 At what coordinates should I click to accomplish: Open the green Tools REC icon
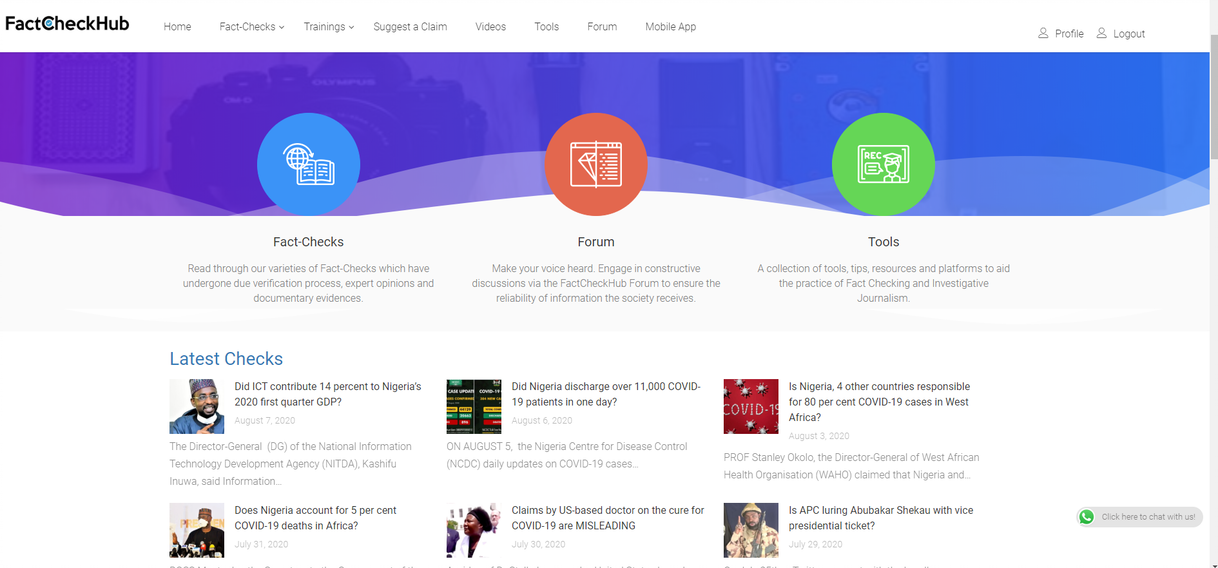pyautogui.click(x=883, y=164)
